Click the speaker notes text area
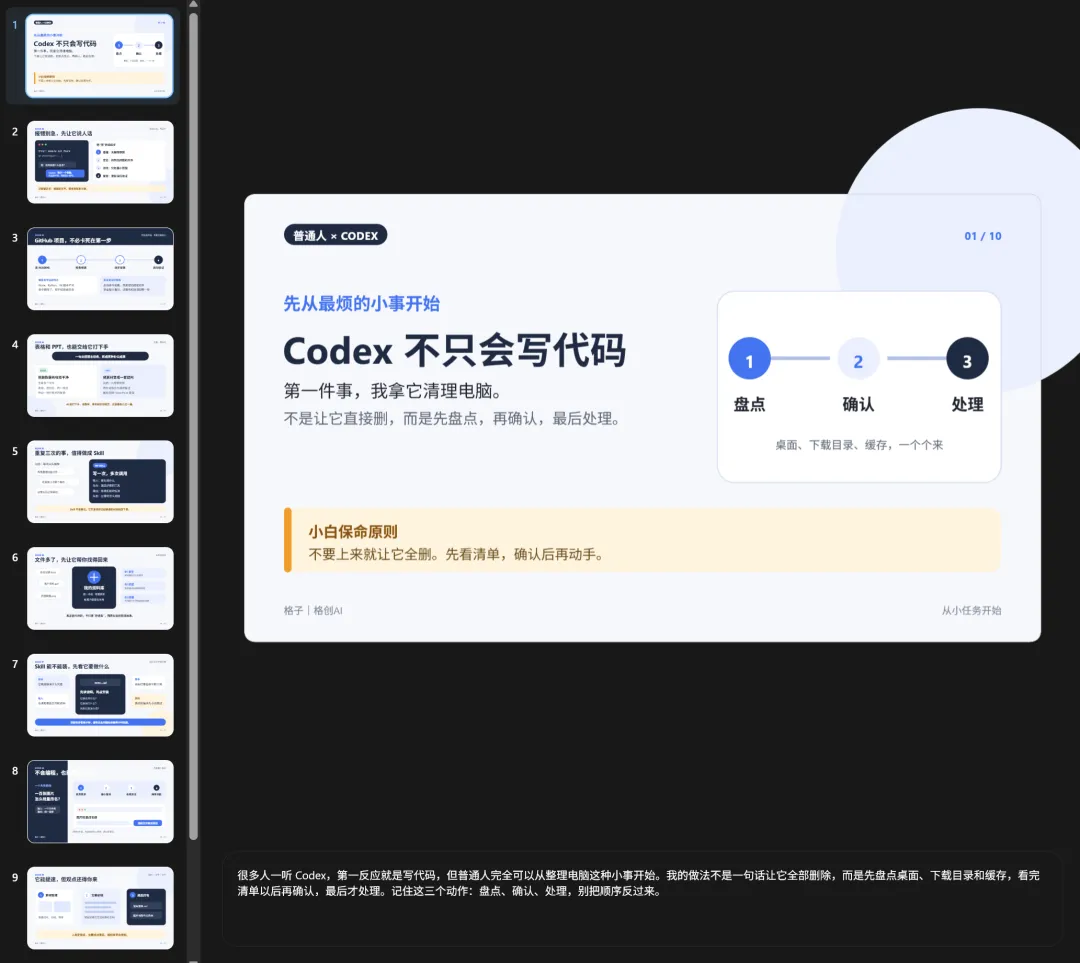The width and height of the screenshot is (1080, 963). pos(641,899)
